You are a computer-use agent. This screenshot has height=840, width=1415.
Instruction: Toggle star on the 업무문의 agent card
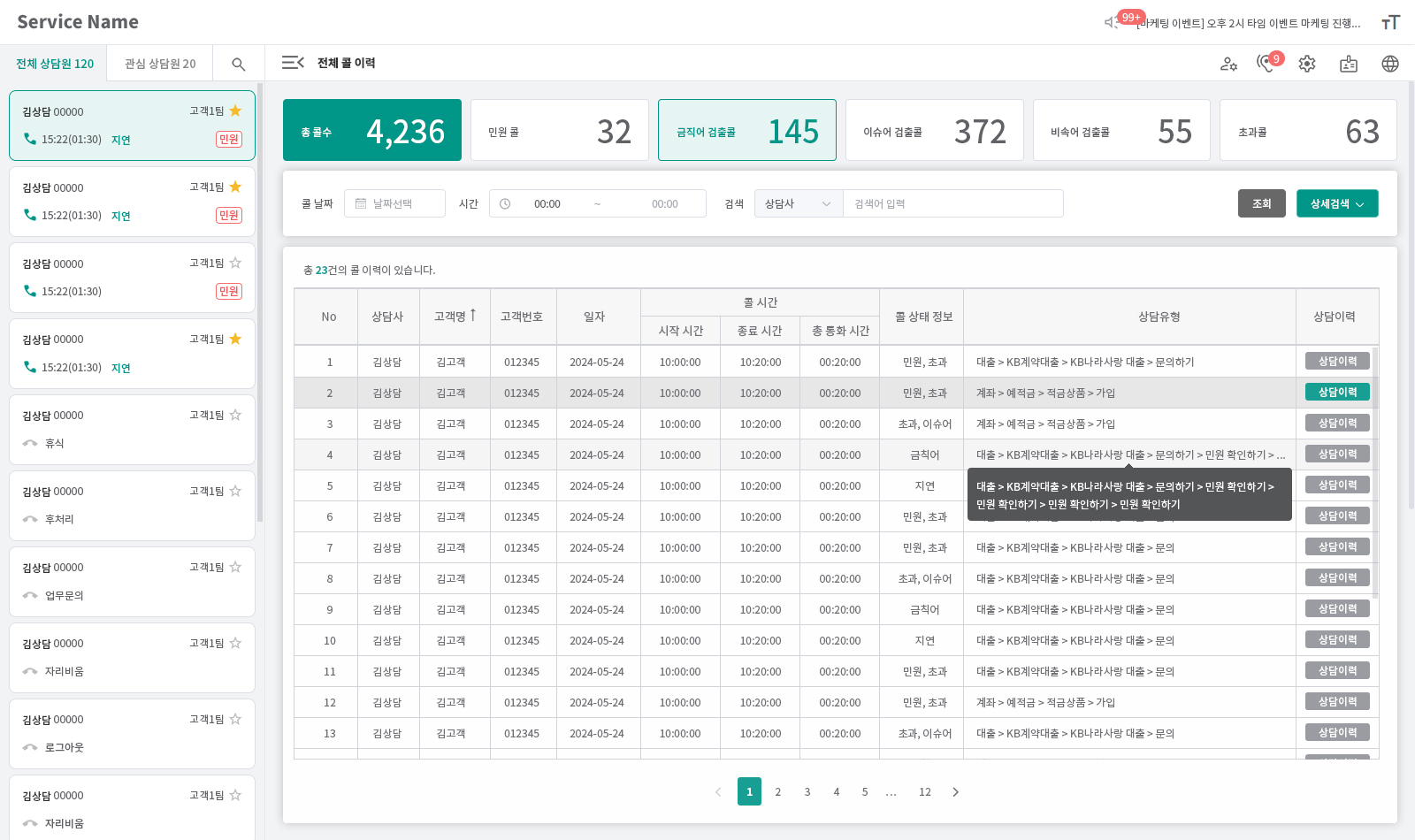click(235, 567)
